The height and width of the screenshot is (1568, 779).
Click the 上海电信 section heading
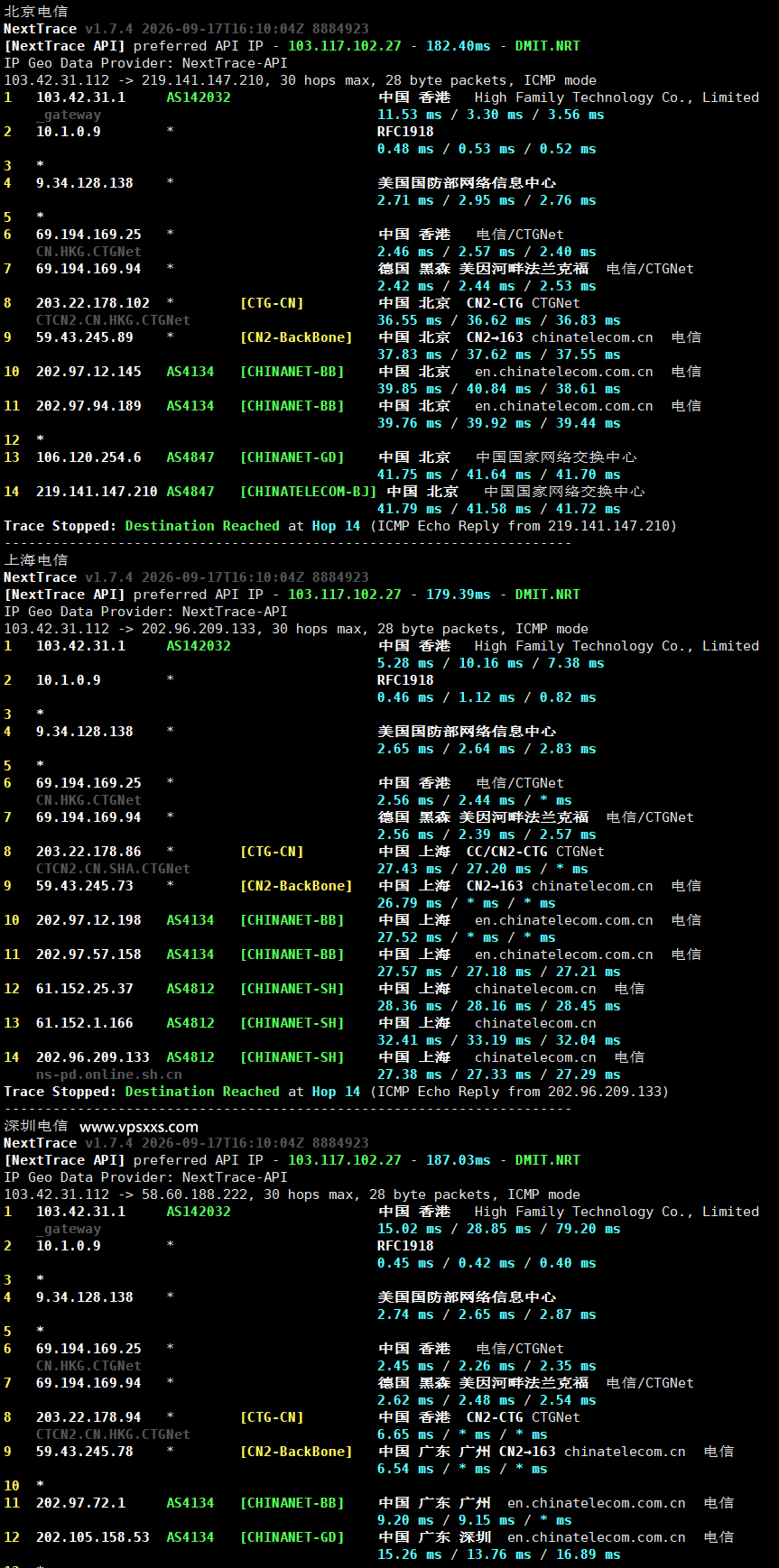coord(35,560)
